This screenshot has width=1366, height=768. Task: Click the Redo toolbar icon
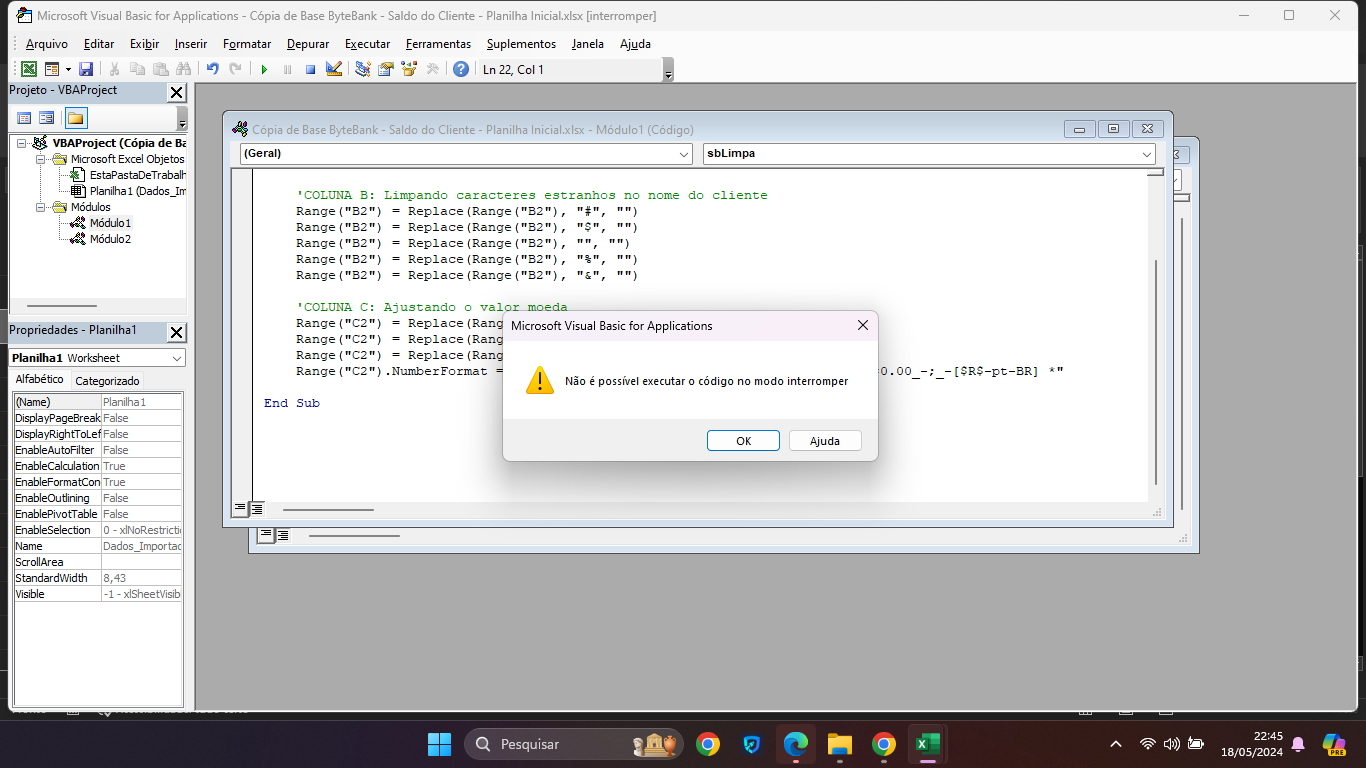pos(235,69)
